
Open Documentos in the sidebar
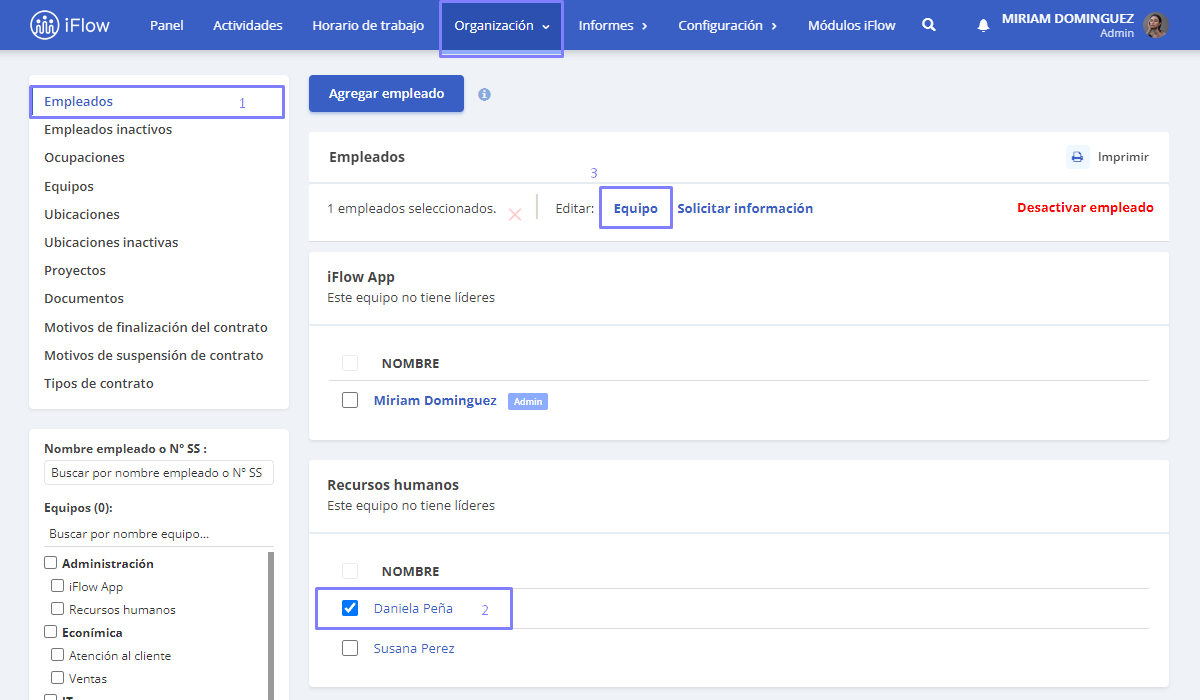(84, 298)
